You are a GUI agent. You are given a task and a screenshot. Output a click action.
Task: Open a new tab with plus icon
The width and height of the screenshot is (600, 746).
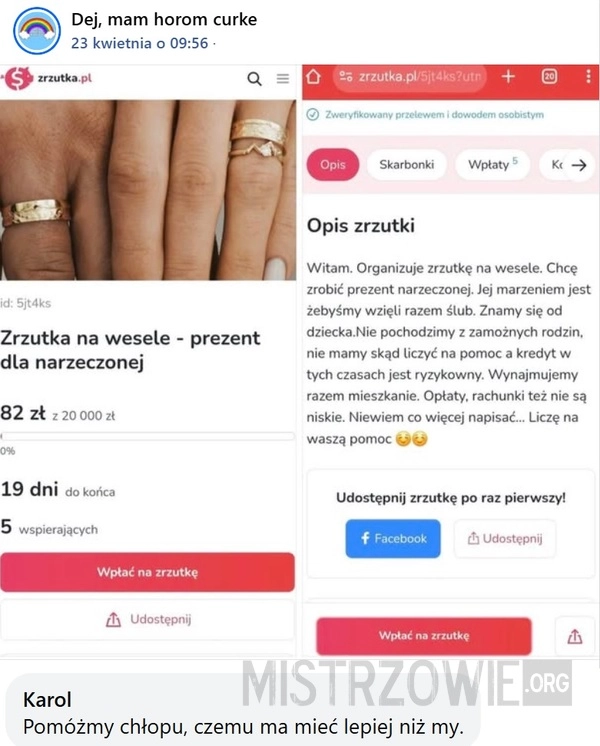click(x=508, y=76)
